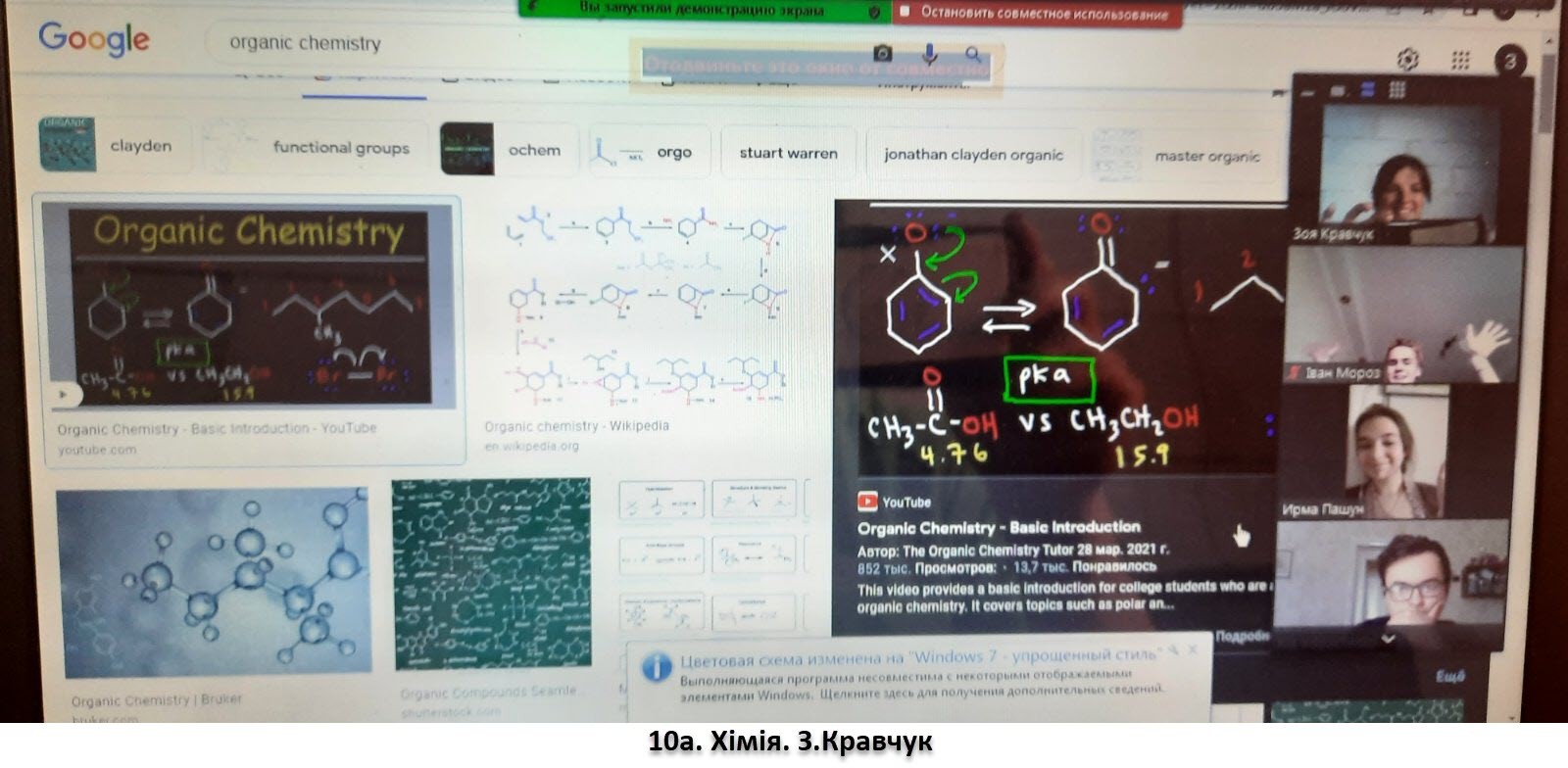
Task: Select the 'functional groups' suggestion chip
Action: pyautogui.click(x=316, y=148)
